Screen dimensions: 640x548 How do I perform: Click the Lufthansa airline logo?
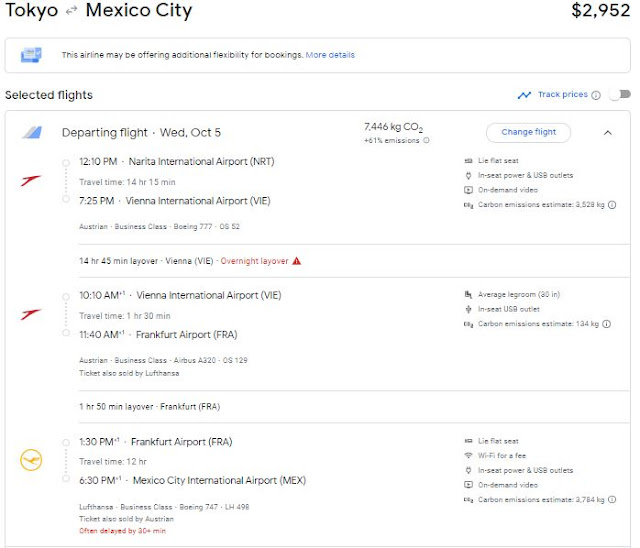tap(31, 460)
